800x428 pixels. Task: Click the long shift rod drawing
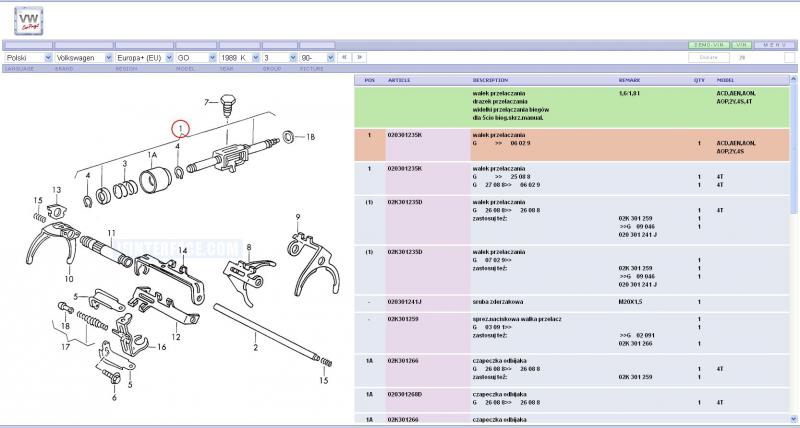pyautogui.click(x=266, y=332)
